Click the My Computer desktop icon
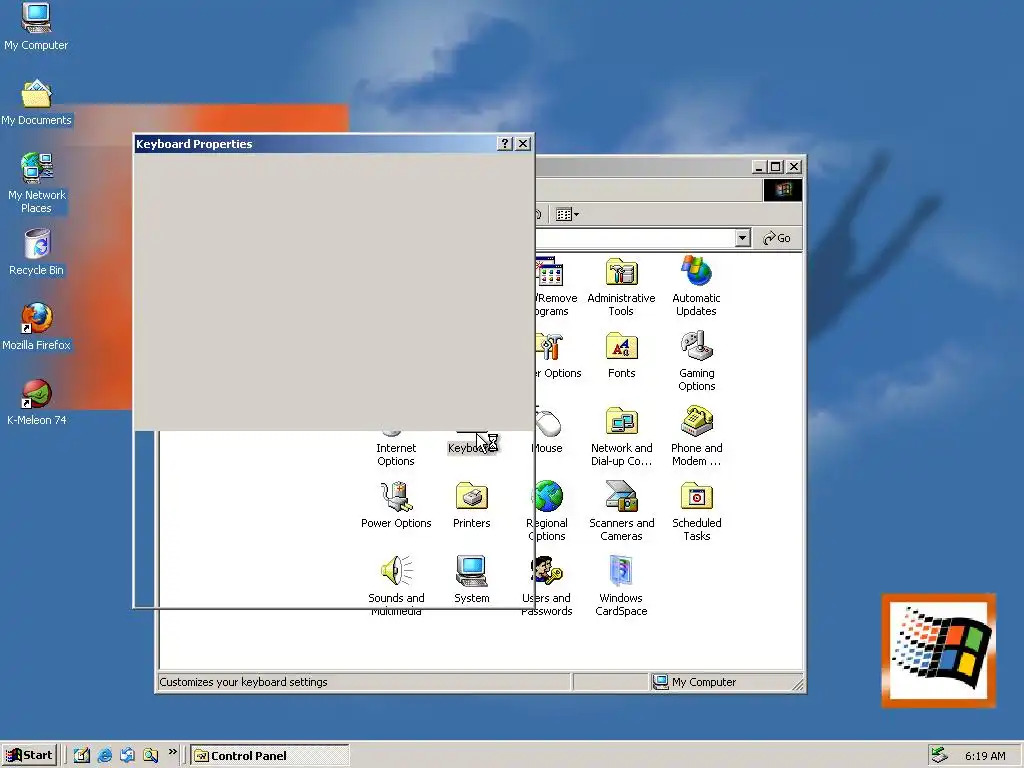Viewport: 1024px width, 768px height. point(36,27)
